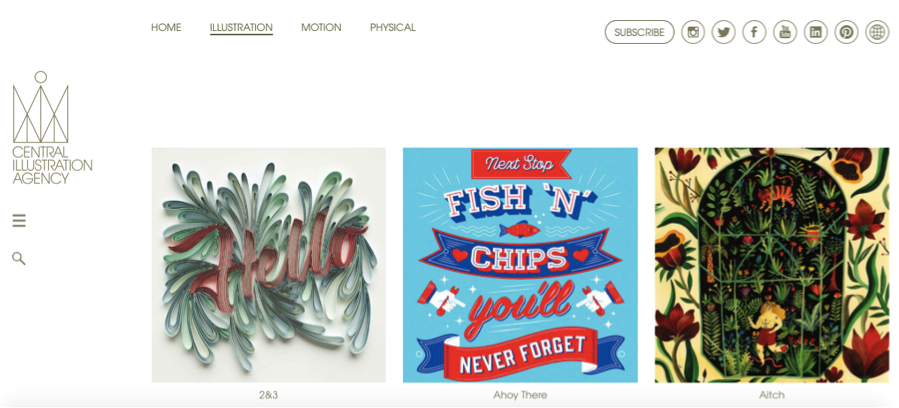Click the Subscribe button
Screen dimensions: 899x408
coord(640,32)
